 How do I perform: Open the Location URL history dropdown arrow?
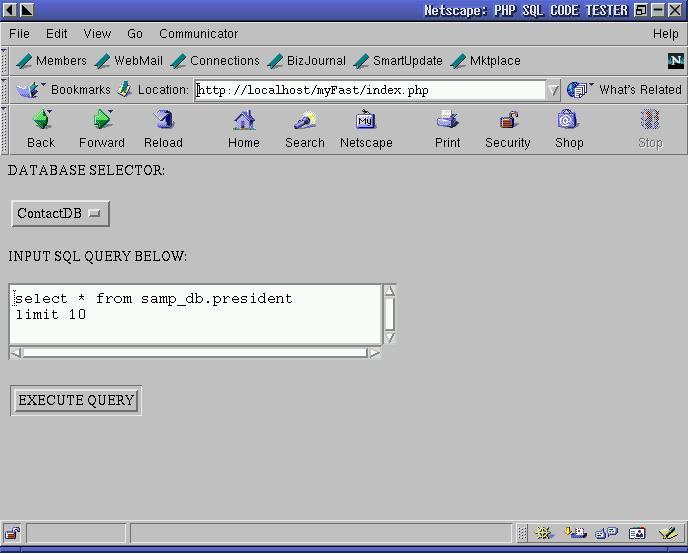(552, 90)
